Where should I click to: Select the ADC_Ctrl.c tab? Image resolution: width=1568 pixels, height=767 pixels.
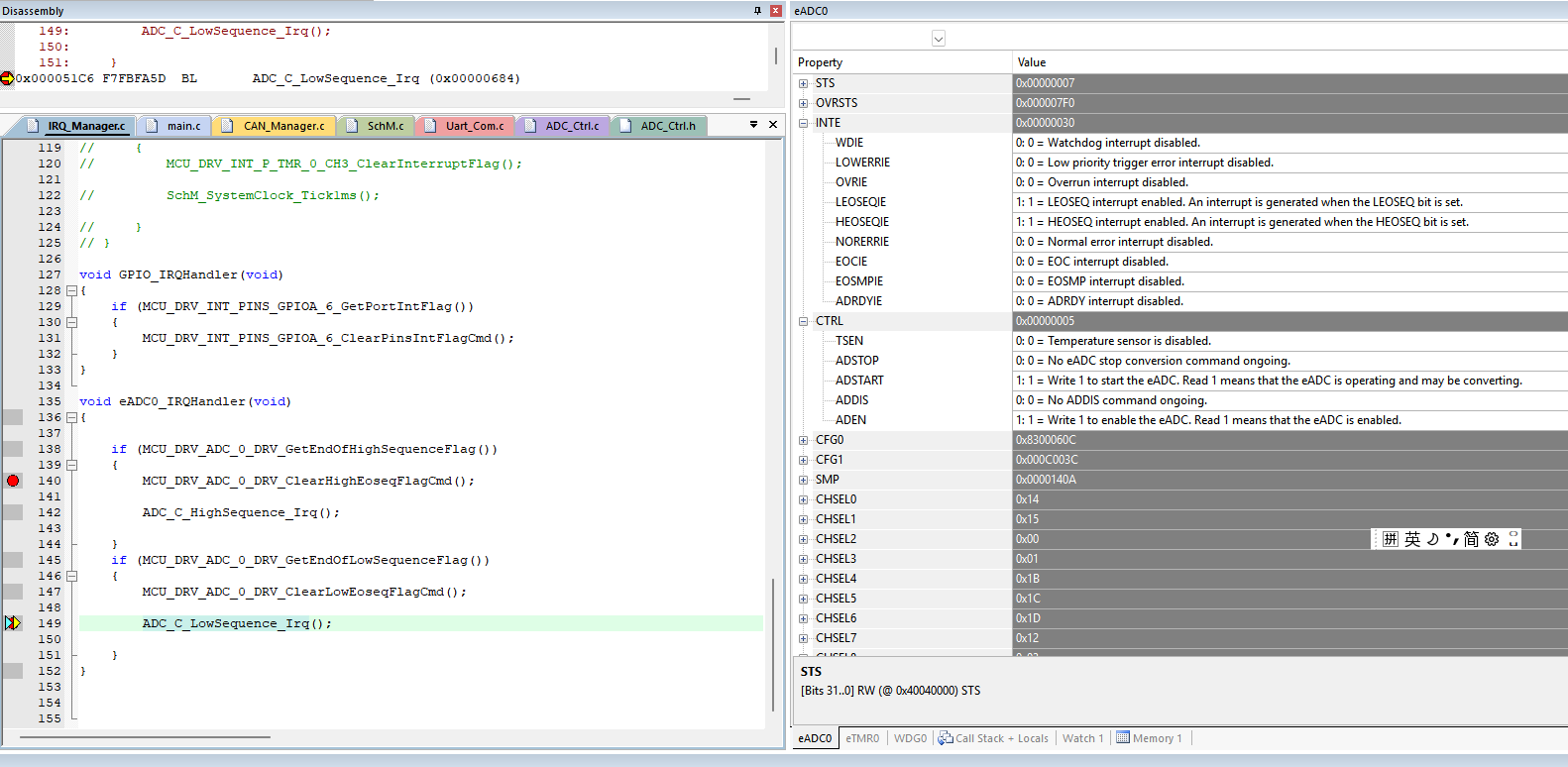[x=563, y=126]
